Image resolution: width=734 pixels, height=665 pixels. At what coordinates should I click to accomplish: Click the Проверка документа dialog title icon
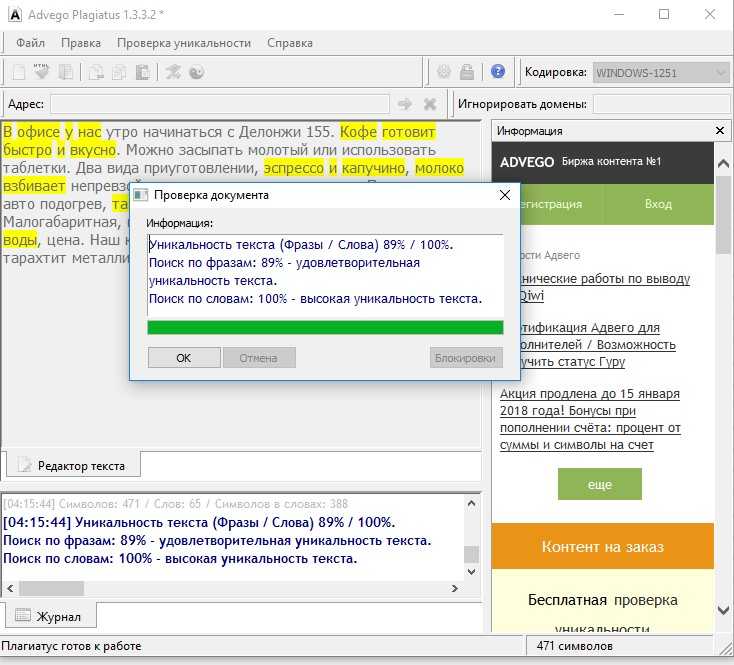point(141,195)
